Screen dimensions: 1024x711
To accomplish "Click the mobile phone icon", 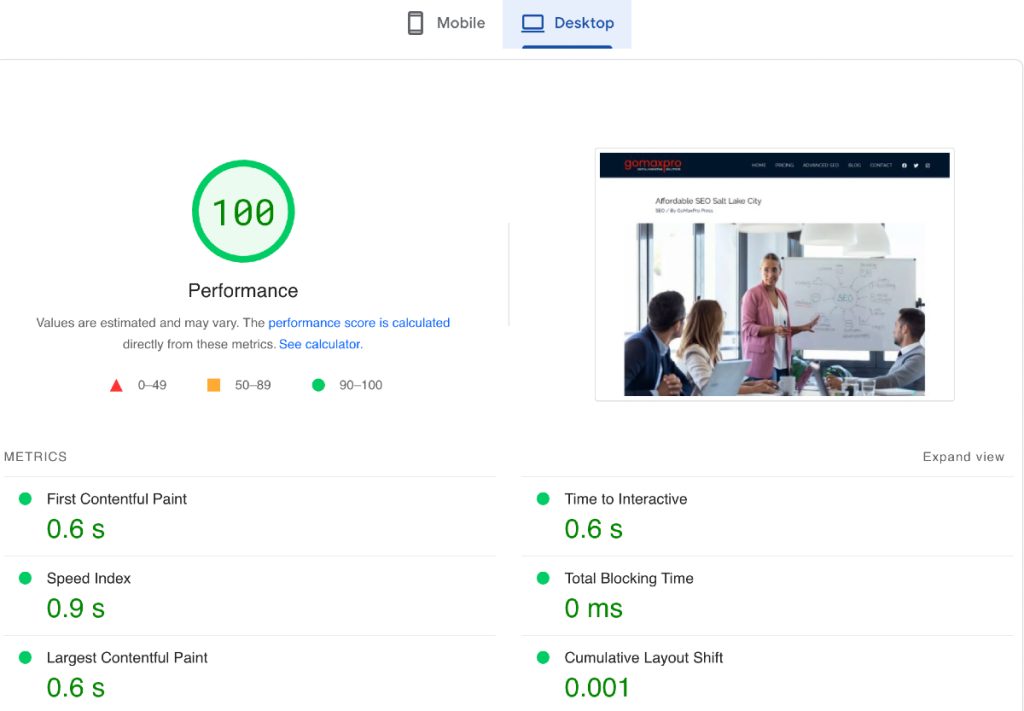I will point(415,23).
